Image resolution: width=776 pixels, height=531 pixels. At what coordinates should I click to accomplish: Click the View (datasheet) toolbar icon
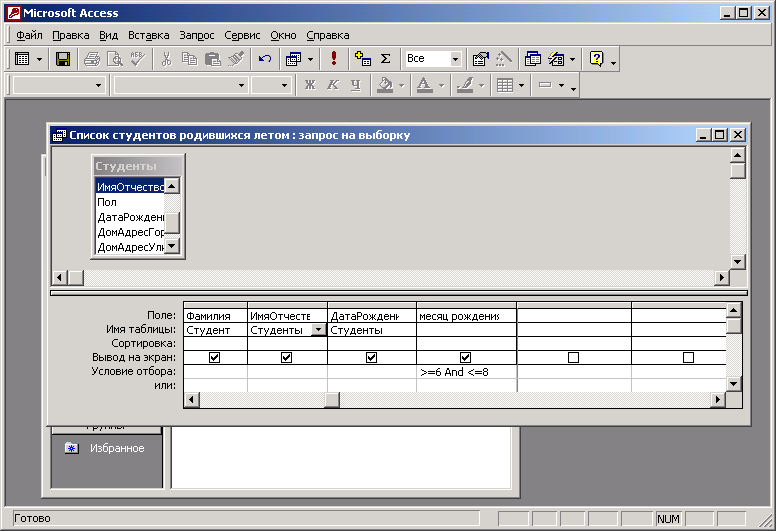(22, 59)
